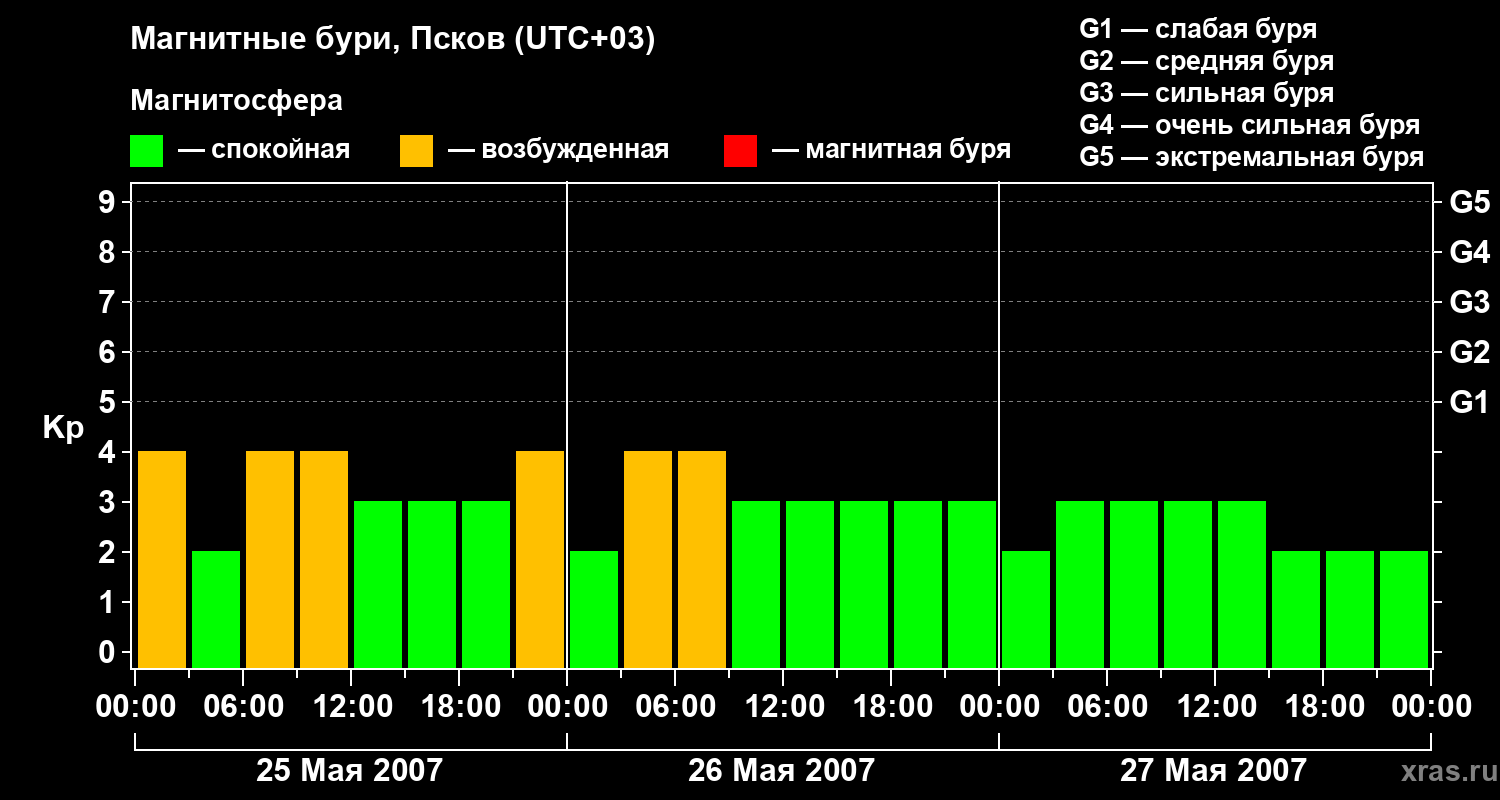Click the 25 May 09:00–12:00 orange bar

pos(324,559)
